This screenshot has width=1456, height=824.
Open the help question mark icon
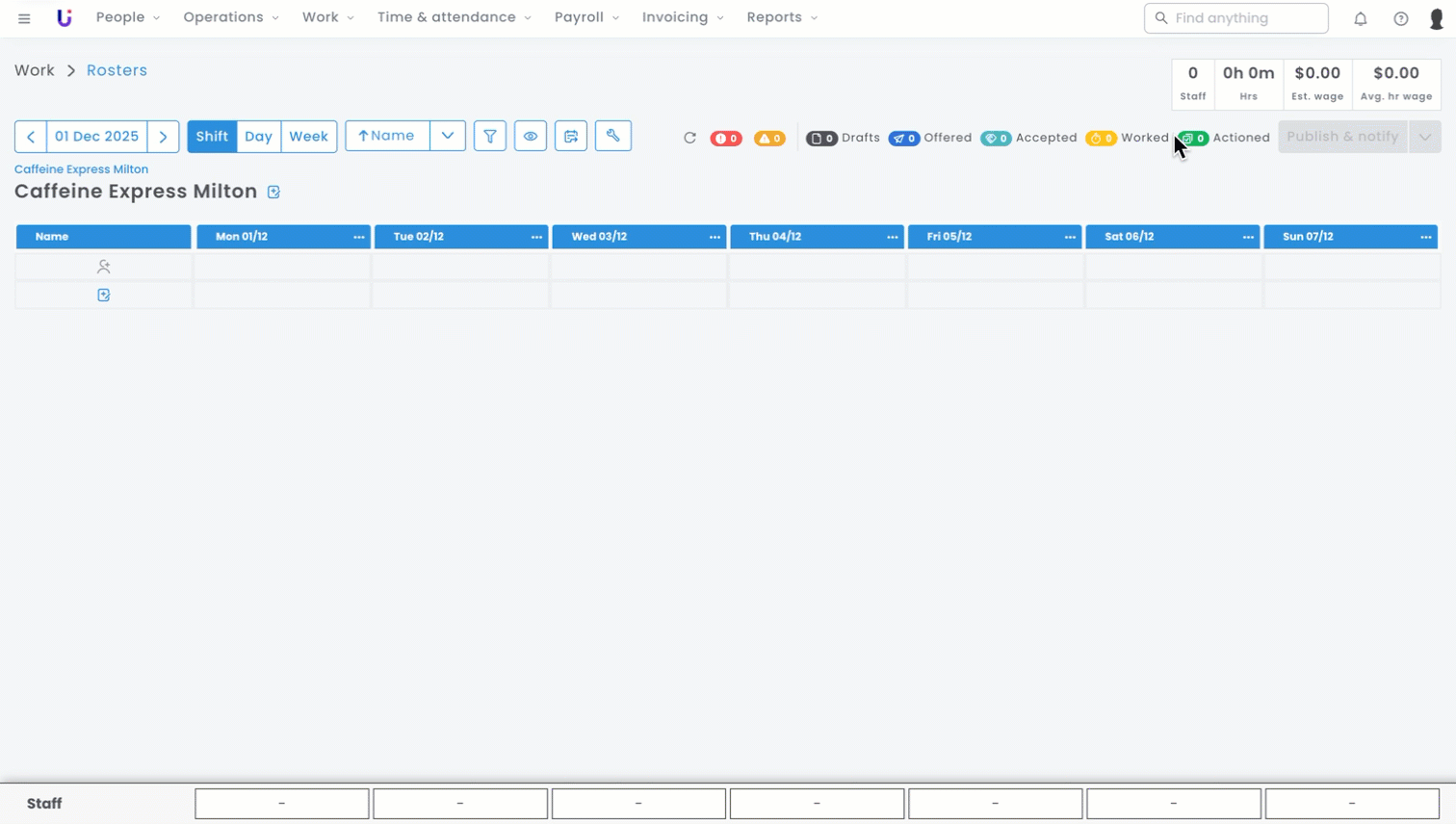pos(1400,18)
